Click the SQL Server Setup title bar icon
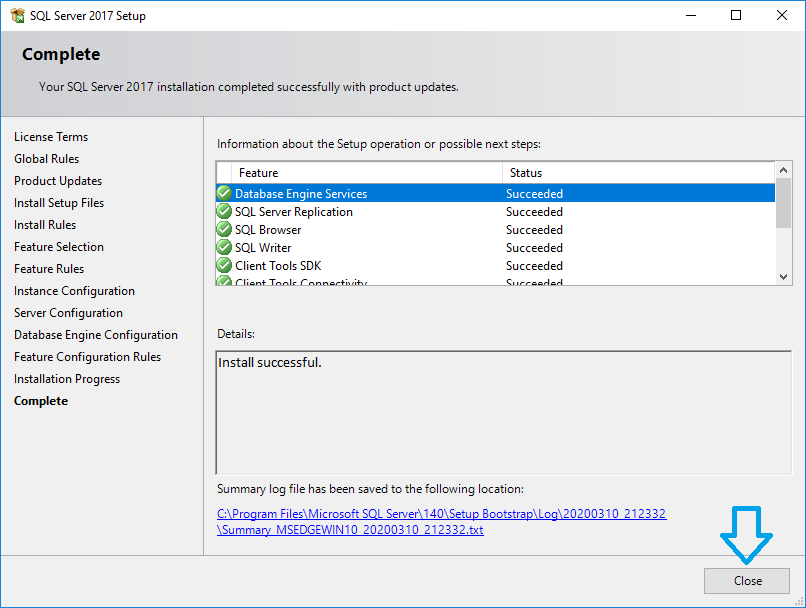This screenshot has width=806, height=608. [17, 16]
